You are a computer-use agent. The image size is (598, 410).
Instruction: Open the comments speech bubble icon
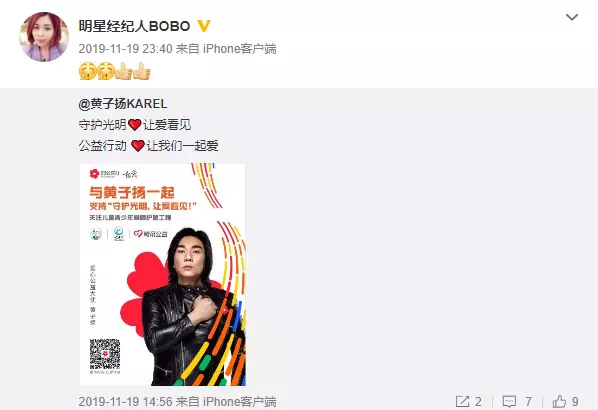(509, 401)
